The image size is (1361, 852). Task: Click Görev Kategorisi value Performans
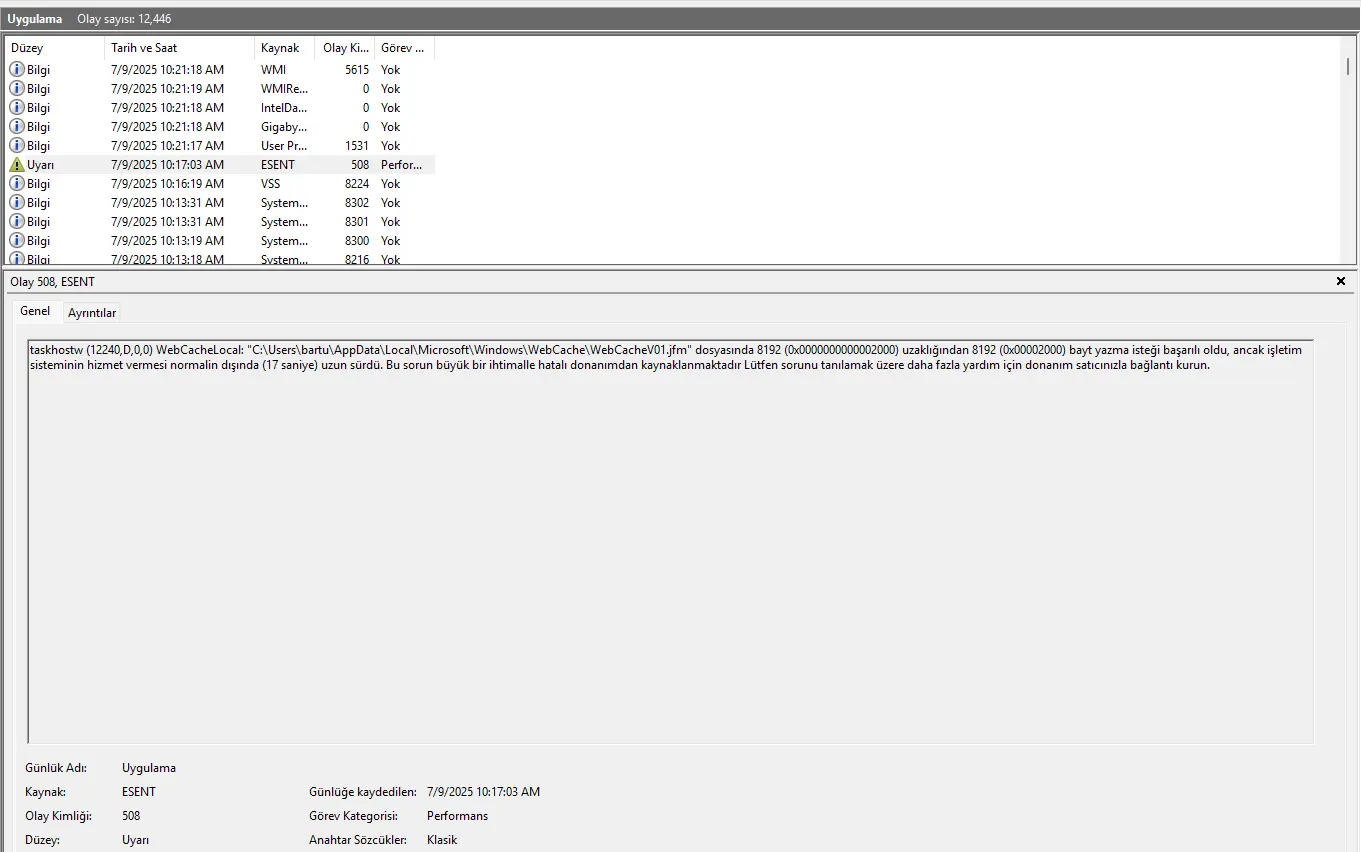(x=457, y=816)
